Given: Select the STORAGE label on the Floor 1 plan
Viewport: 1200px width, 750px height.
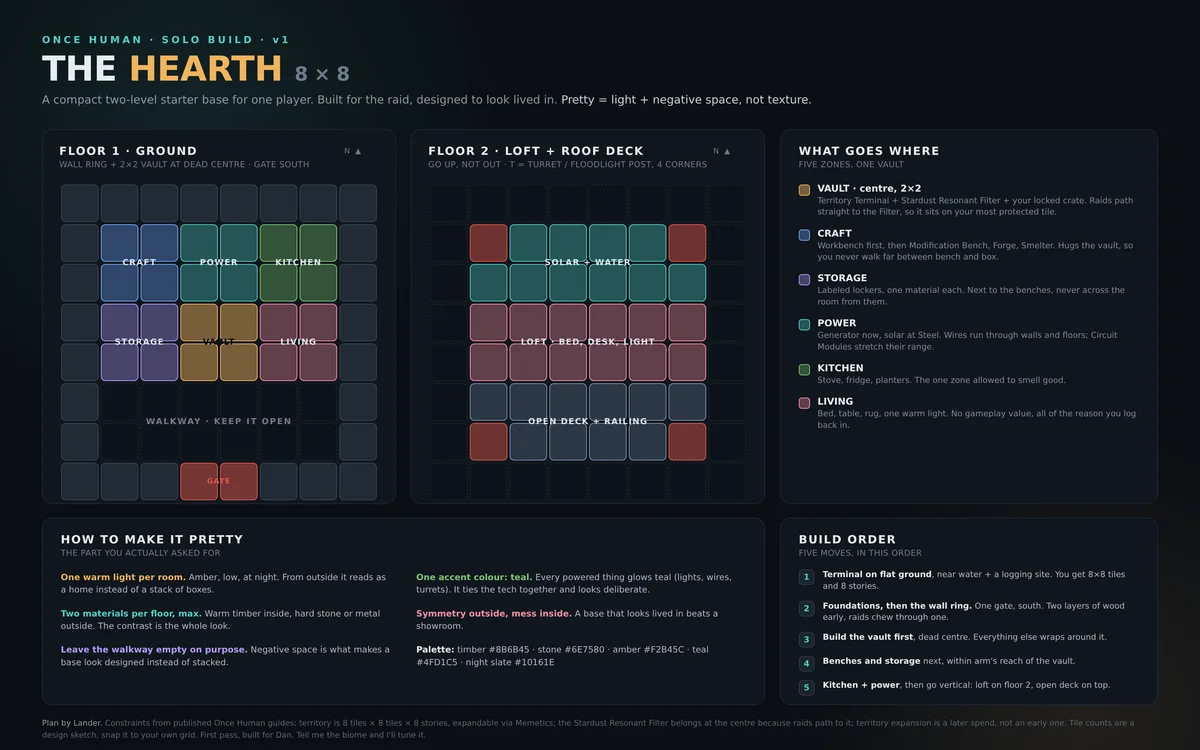Looking at the screenshot, I should click(139, 342).
